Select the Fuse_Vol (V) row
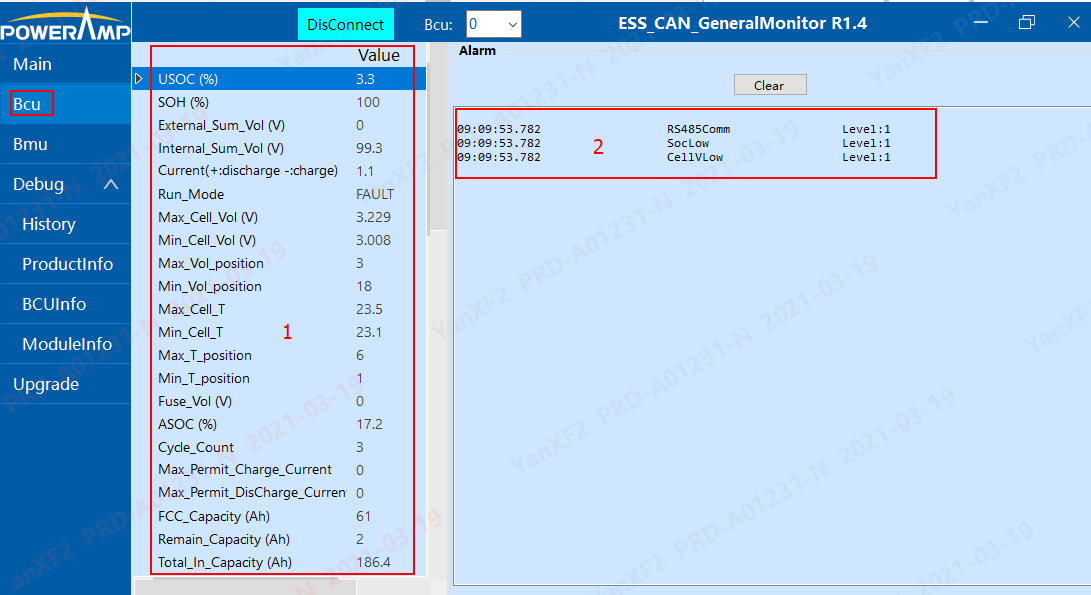The image size is (1091, 595). (x=279, y=401)
